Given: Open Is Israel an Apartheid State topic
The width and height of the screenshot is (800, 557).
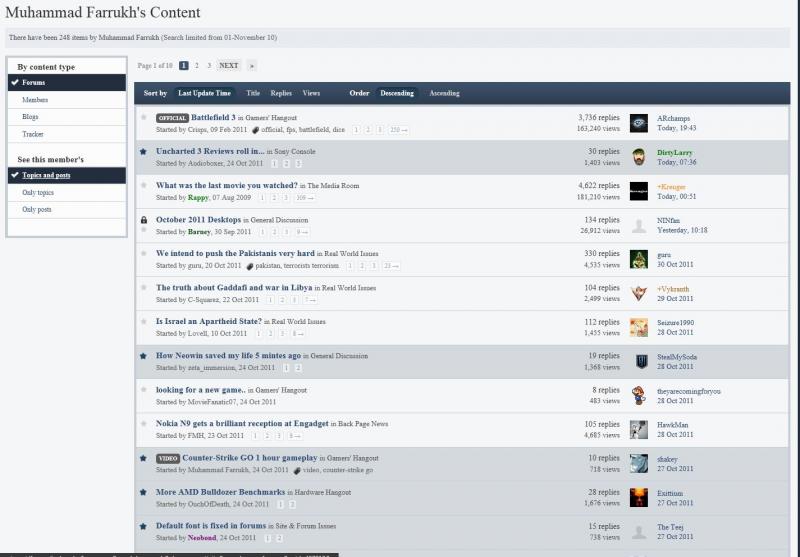Looking at the screenshot, I should coord(209,322).
